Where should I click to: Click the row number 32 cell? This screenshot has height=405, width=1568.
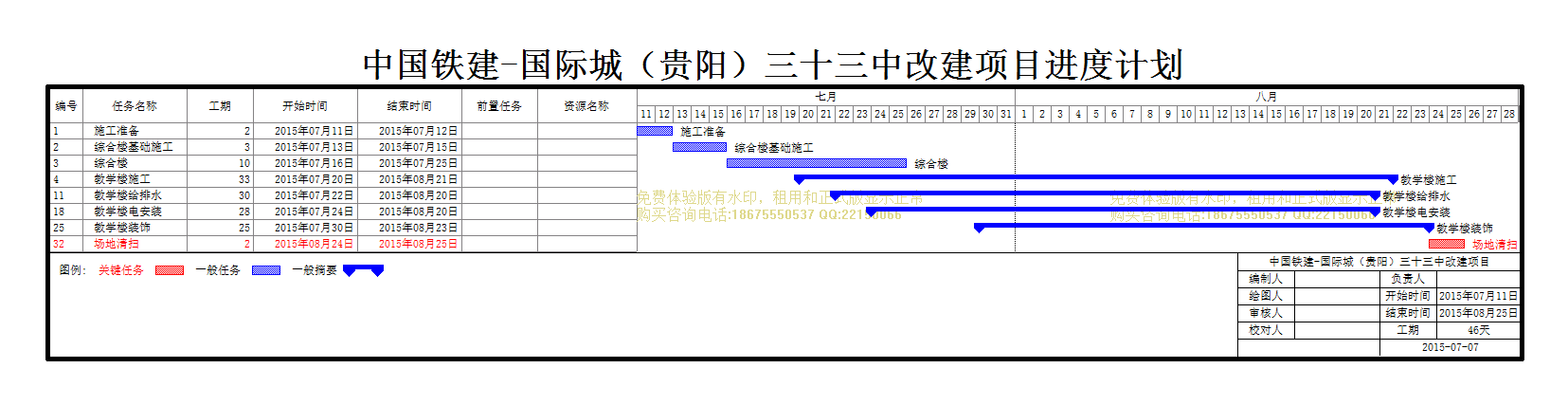[x=66, y=244]
